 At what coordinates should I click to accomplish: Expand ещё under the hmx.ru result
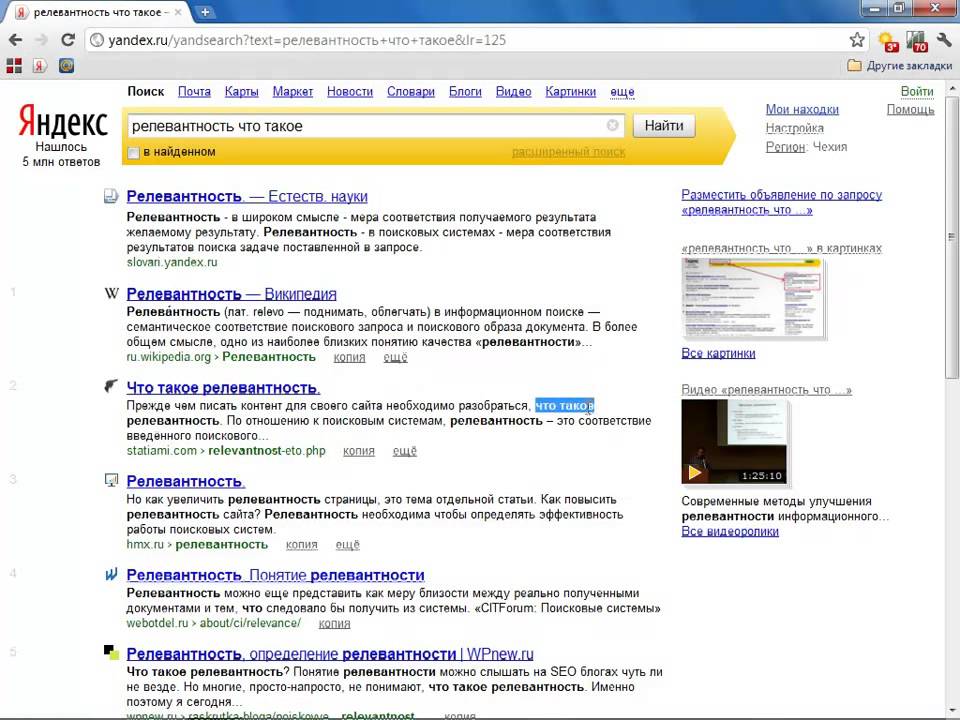(348, 545)
